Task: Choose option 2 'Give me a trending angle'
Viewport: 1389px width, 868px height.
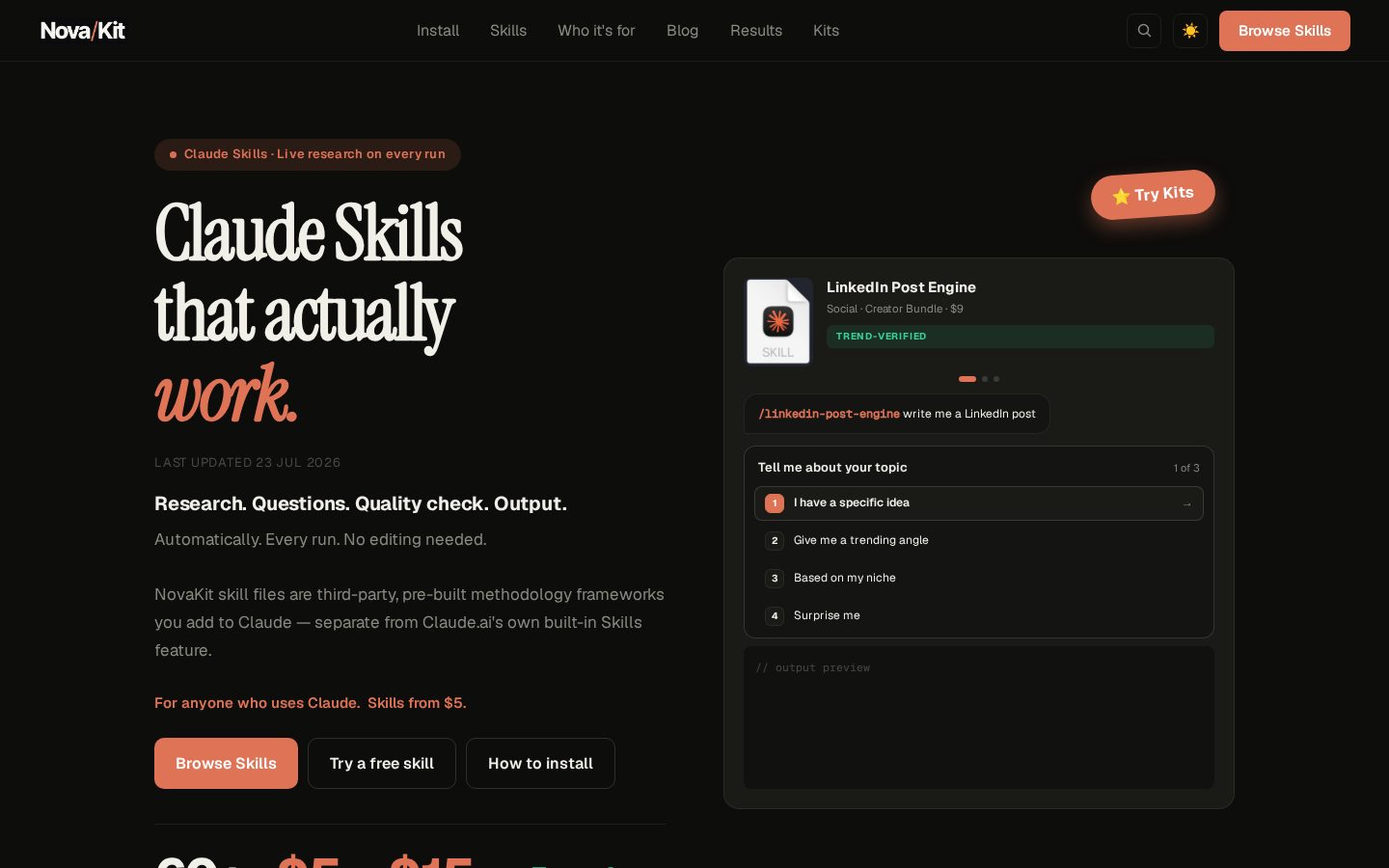Action: [x=979, y=541]
